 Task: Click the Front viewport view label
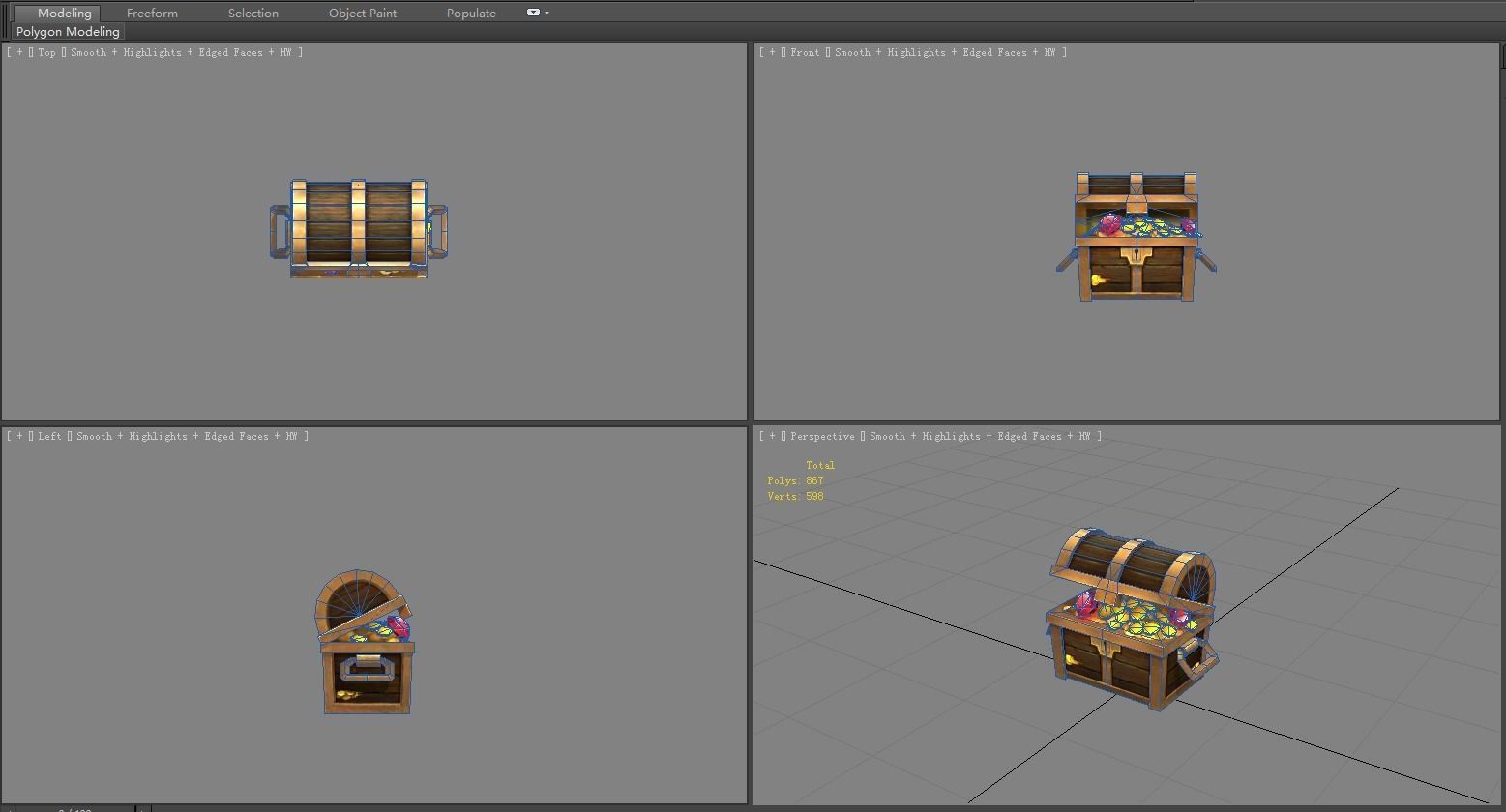point(805,52)
